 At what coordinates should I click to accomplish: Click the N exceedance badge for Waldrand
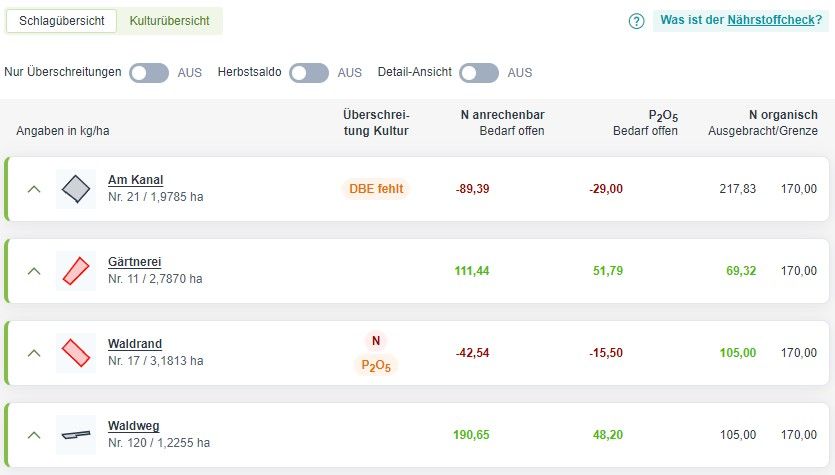click(x=376, y=341)
